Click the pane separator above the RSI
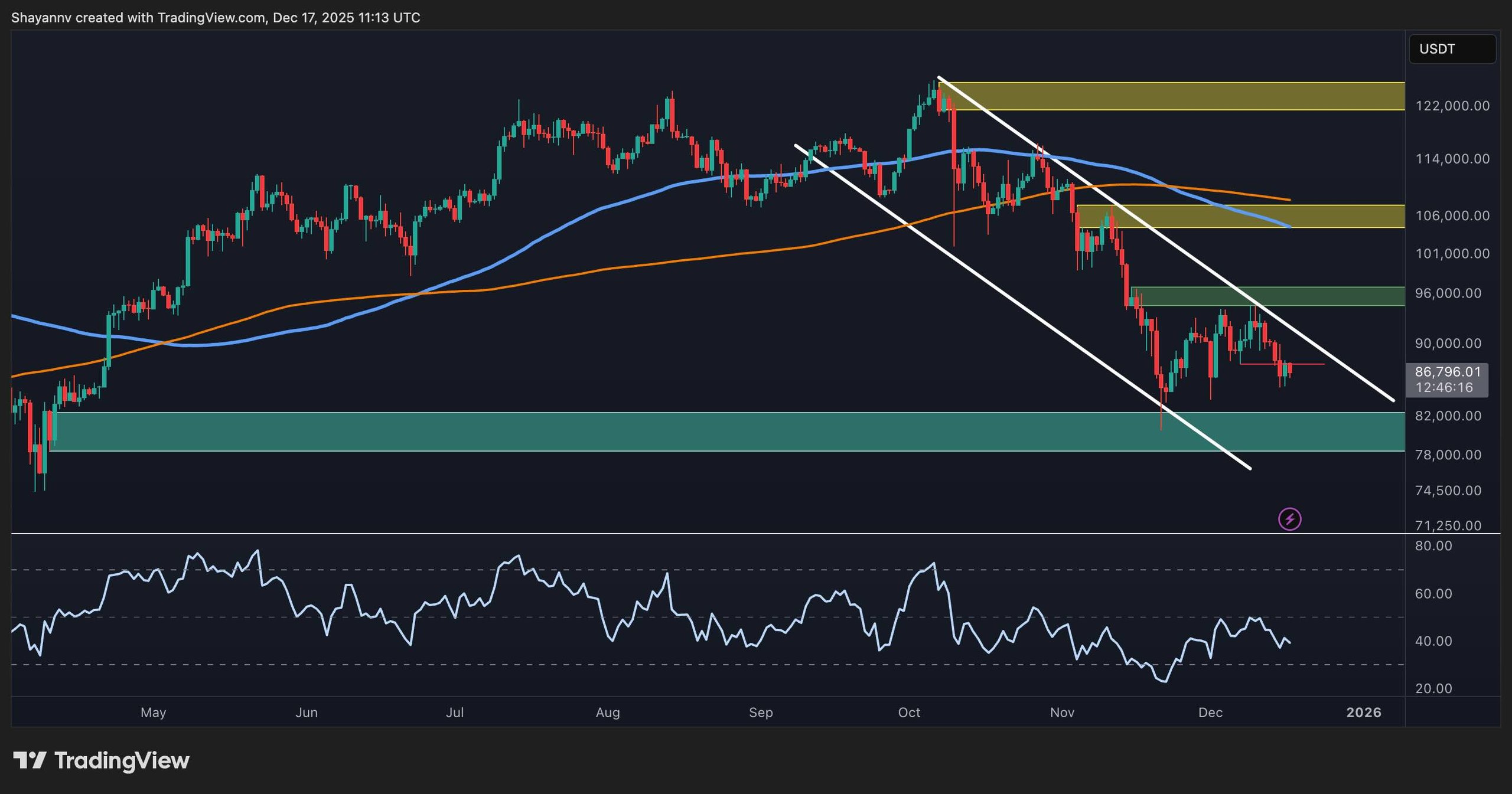Image resolution: width=1512 pixels, height=794 pixels. pyautogui.click(x=709, y=534)
